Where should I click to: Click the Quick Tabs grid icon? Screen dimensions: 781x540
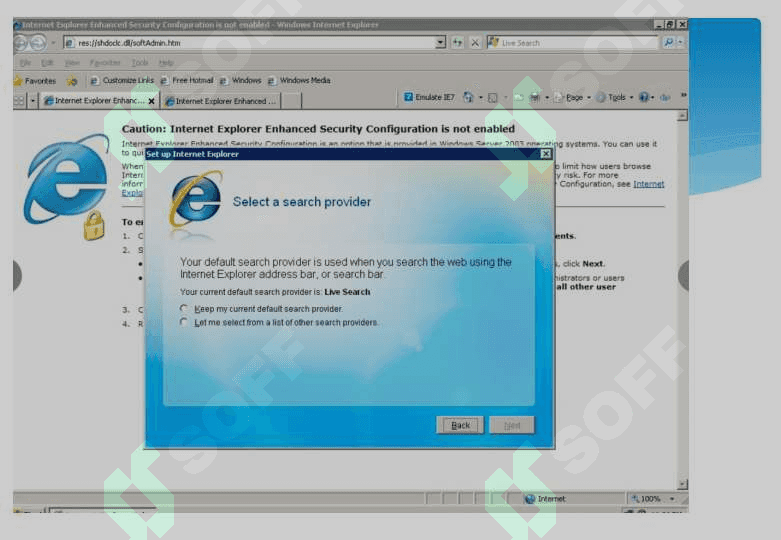pos(19,101)
